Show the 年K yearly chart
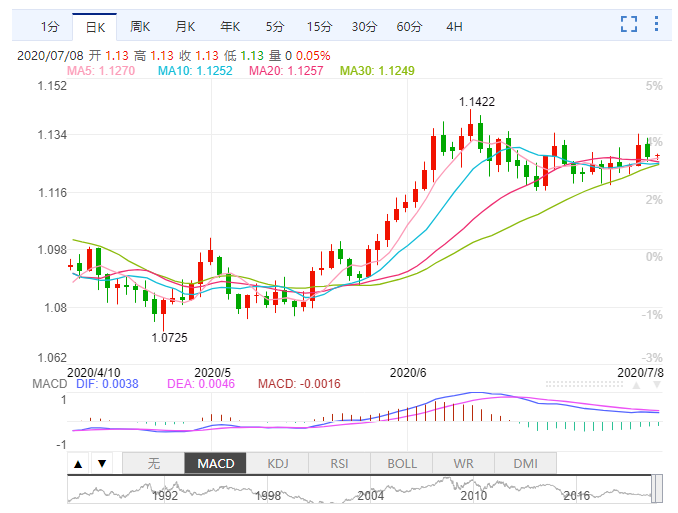The image size is (678, 513). tap(230, 26)
